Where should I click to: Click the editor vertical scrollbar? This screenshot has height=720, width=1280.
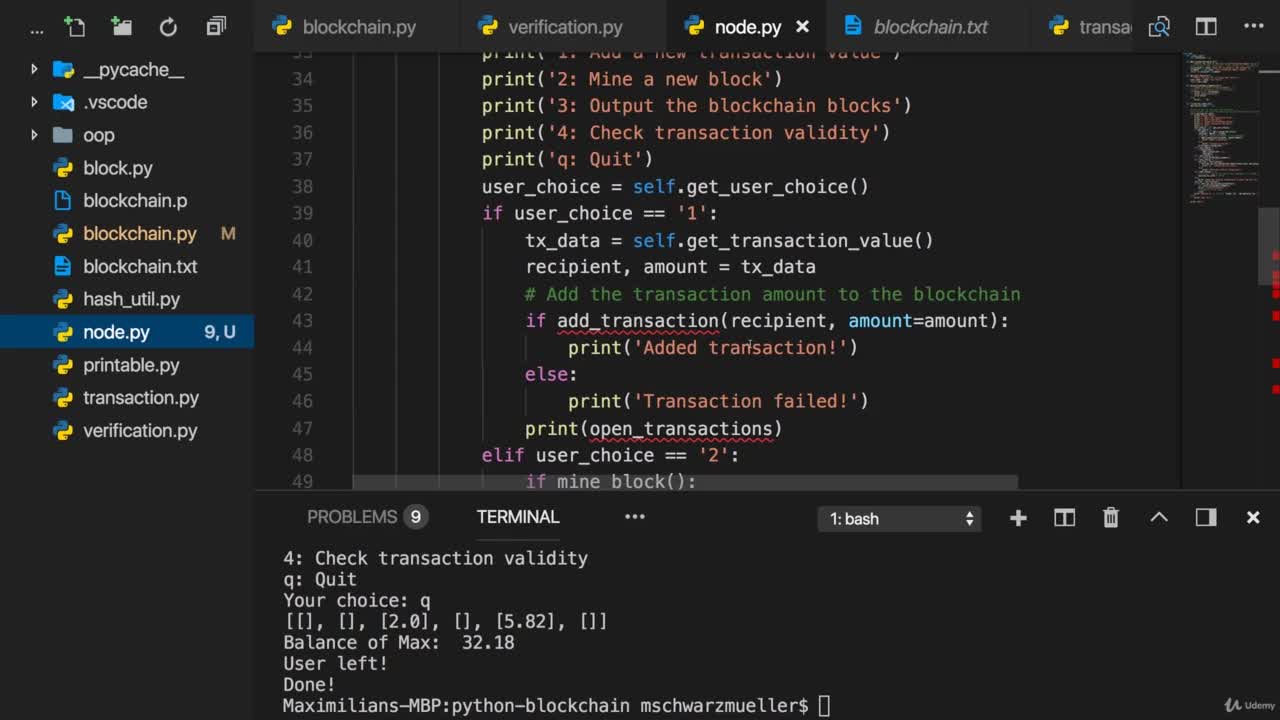pyautogui.click(x=1268, y=246)
